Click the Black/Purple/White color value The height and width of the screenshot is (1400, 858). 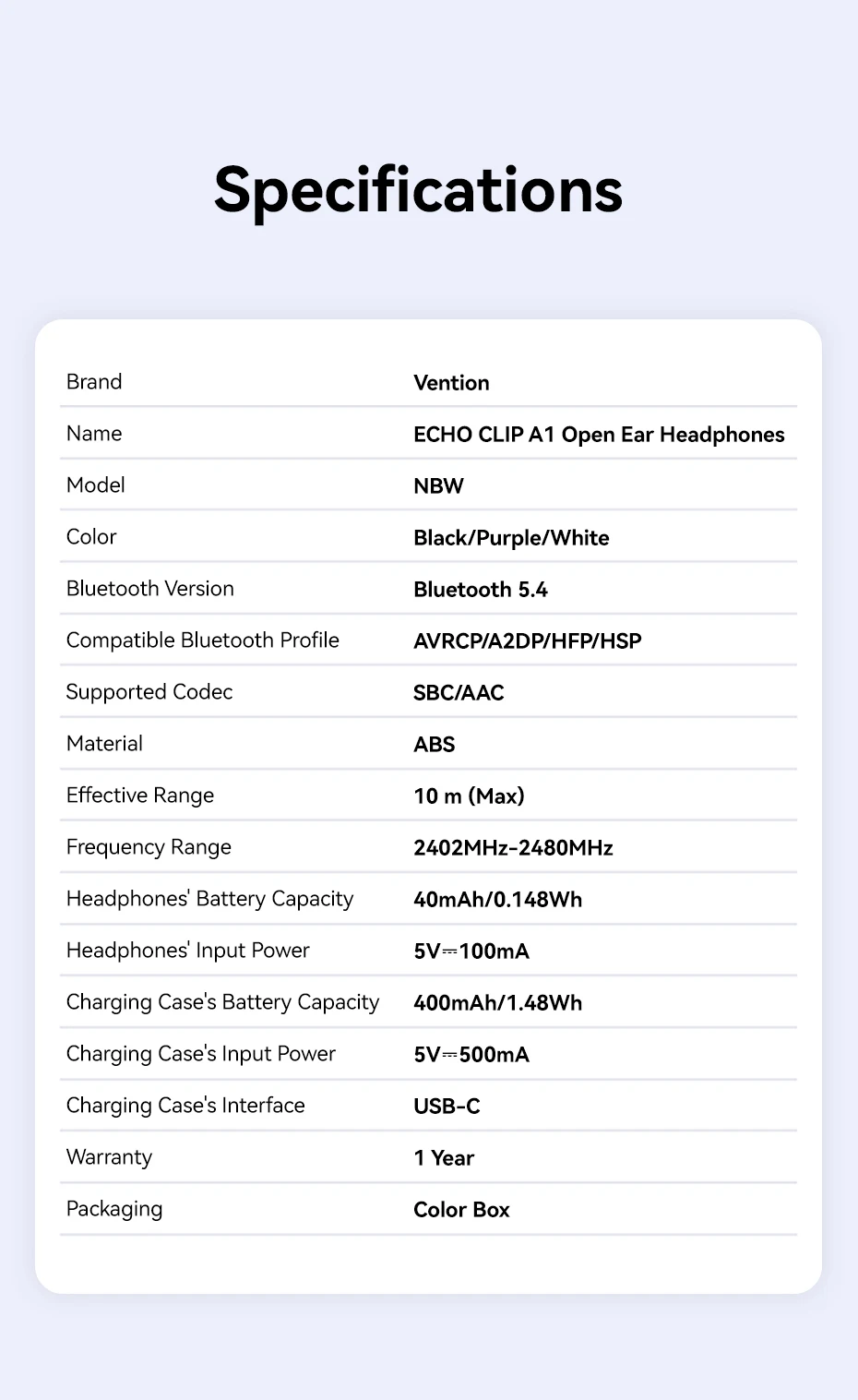coord(511,538)
